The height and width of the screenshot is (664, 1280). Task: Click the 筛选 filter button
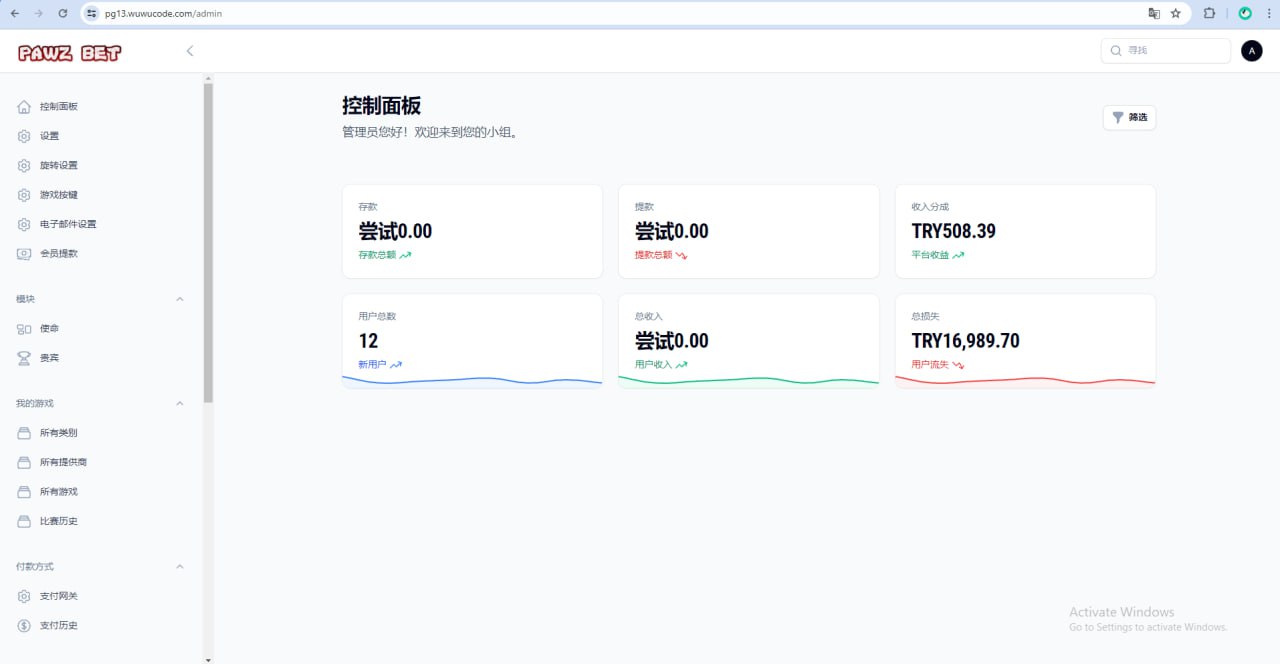[1129, 118]
